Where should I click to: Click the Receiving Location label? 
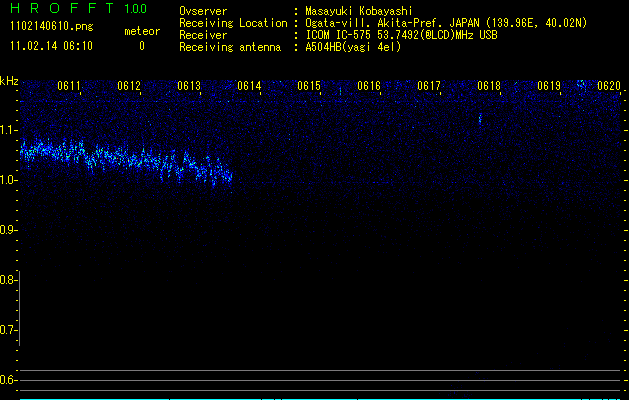point(233,23)
